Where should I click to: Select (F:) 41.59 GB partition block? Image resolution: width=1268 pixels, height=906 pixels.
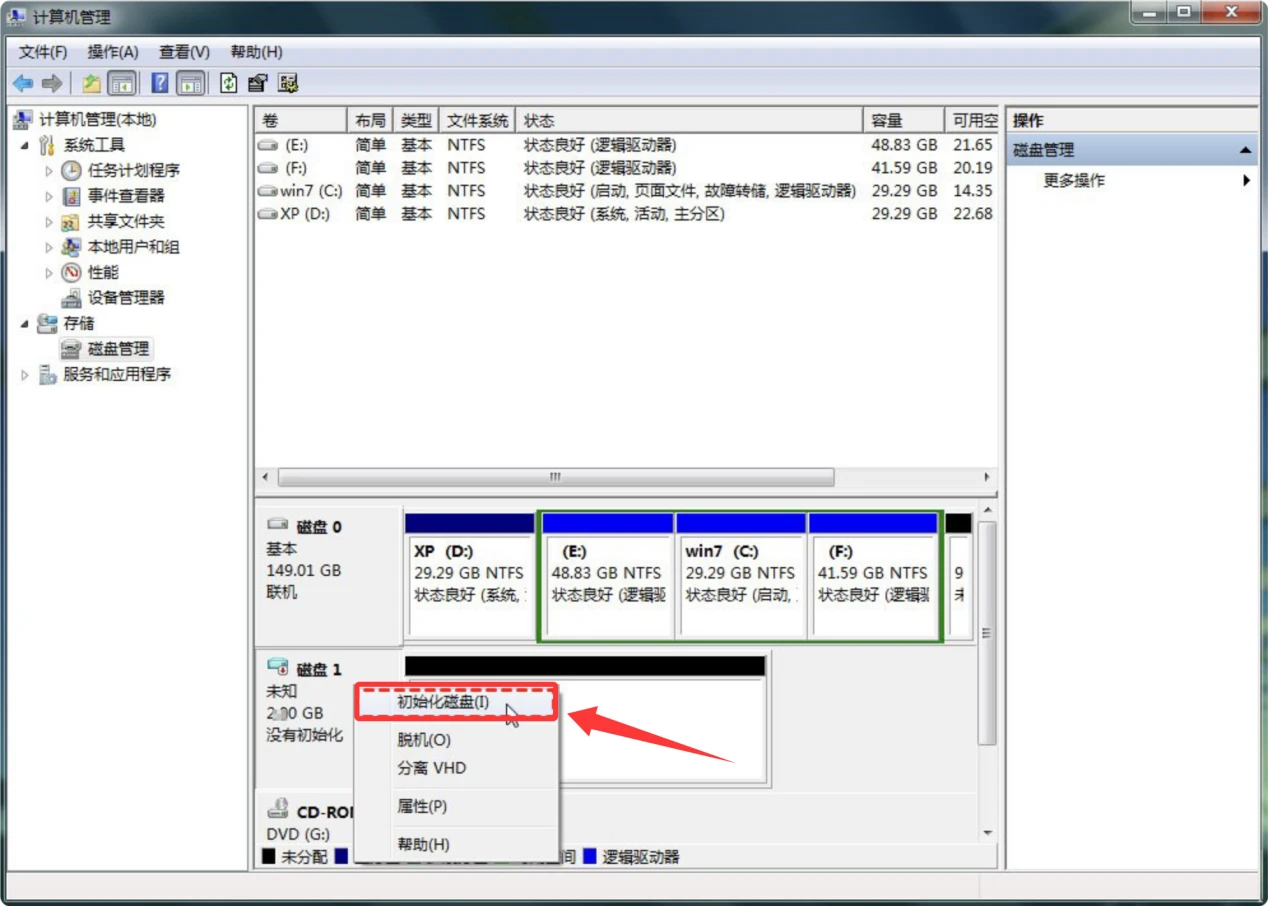click(x=873, y=576)
